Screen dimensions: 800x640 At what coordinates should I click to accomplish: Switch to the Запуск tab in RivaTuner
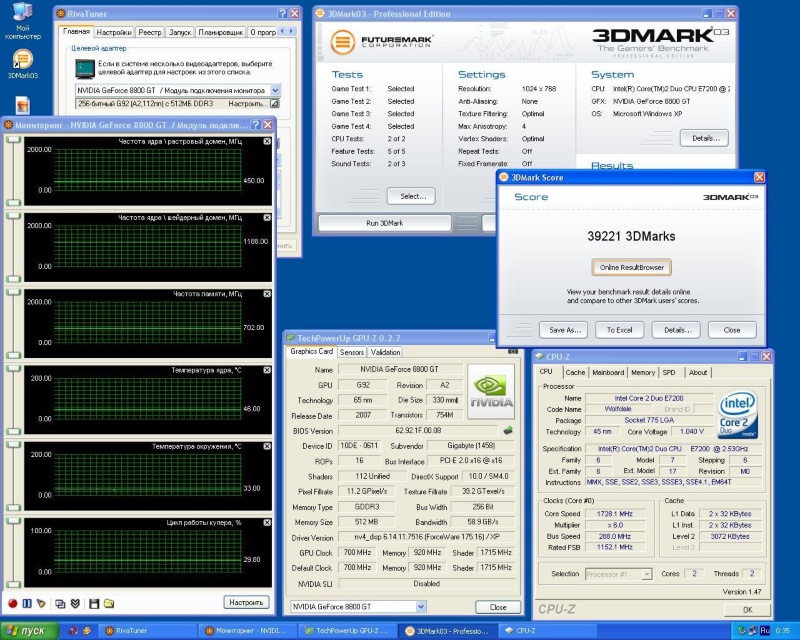180,32
